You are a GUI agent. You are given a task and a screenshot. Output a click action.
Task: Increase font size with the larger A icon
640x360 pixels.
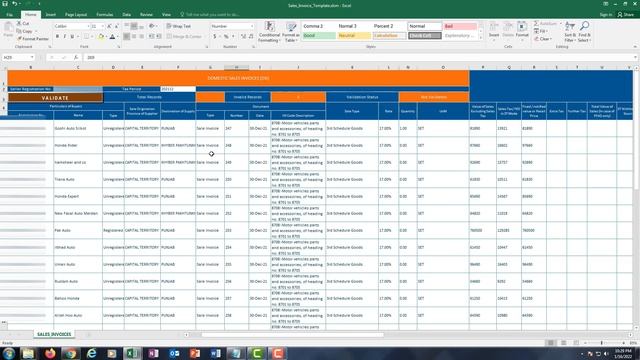(x=109, y=26)
